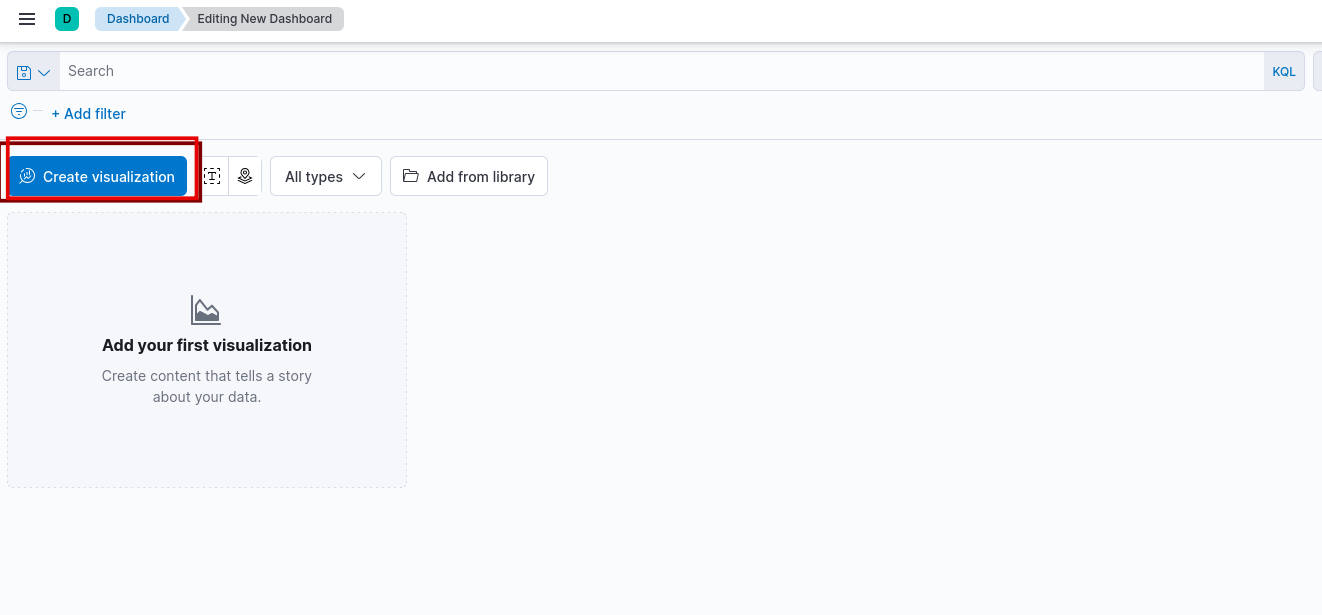Viewport: 1322px width, 615px height.
Task: Click the icon inside Create visualization button
Action: coord(27,176)
